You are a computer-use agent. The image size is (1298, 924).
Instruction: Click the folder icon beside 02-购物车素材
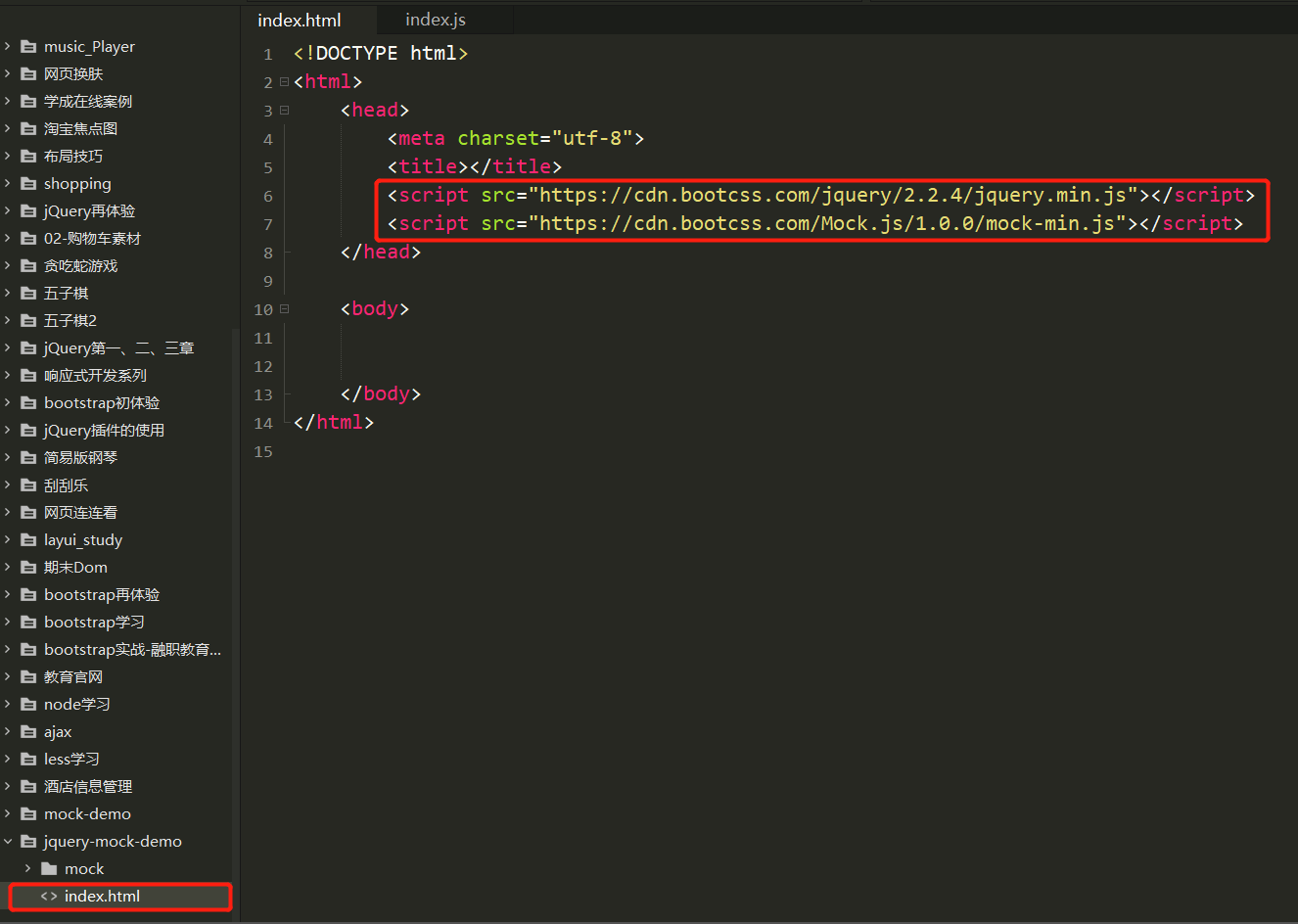(28, 238)
